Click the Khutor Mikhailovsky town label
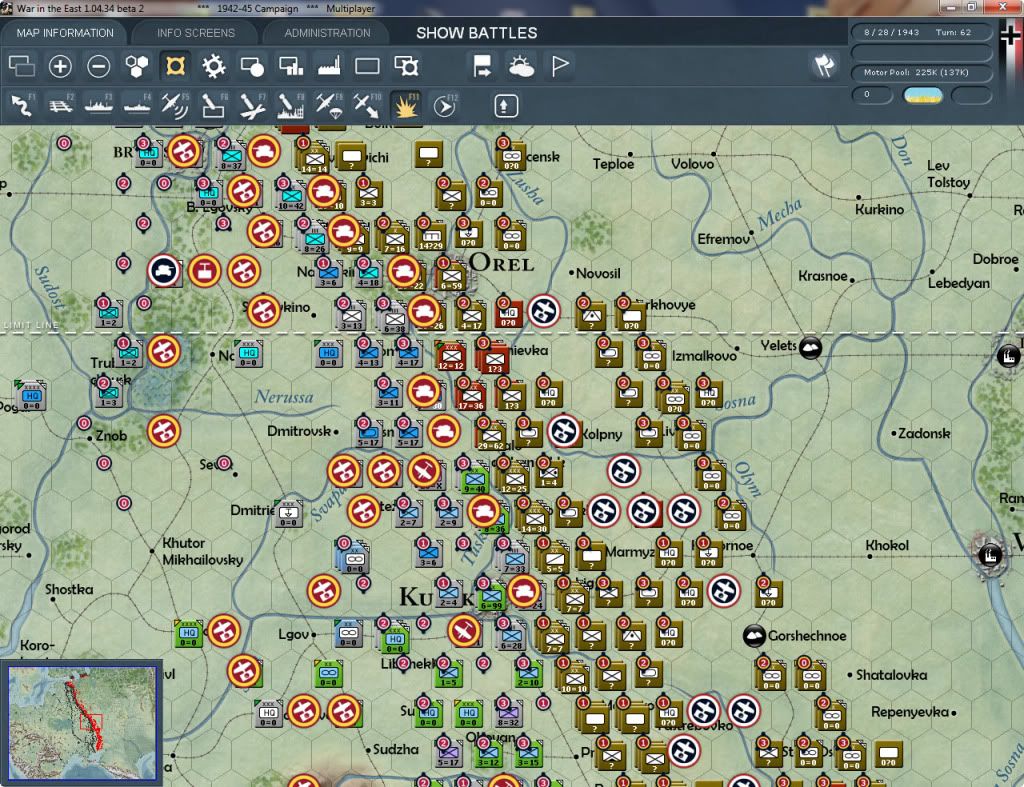The height and width of the screenshot is (787, 1024). (x=202, y=551)
